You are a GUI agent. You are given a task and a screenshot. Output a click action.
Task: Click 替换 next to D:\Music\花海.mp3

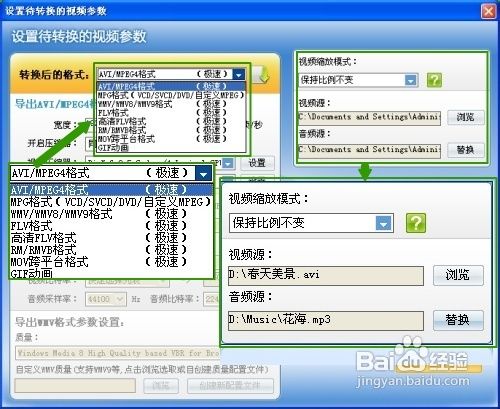coord(458,320)
